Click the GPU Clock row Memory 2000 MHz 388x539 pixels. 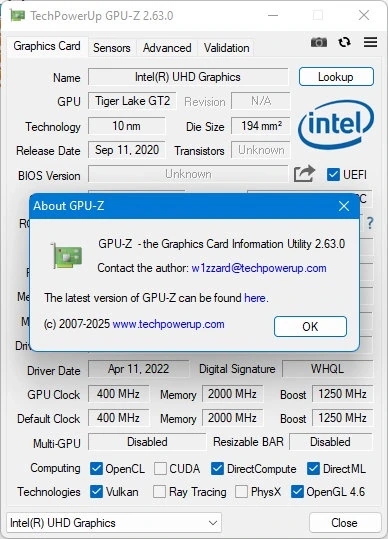[x=232, y=394]
